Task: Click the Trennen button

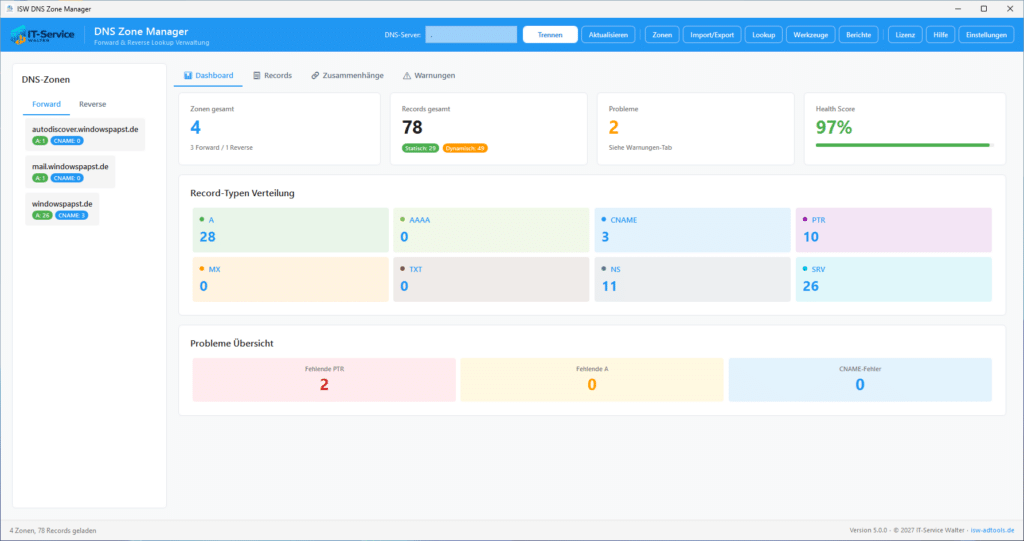Action: tap(550, 35)
